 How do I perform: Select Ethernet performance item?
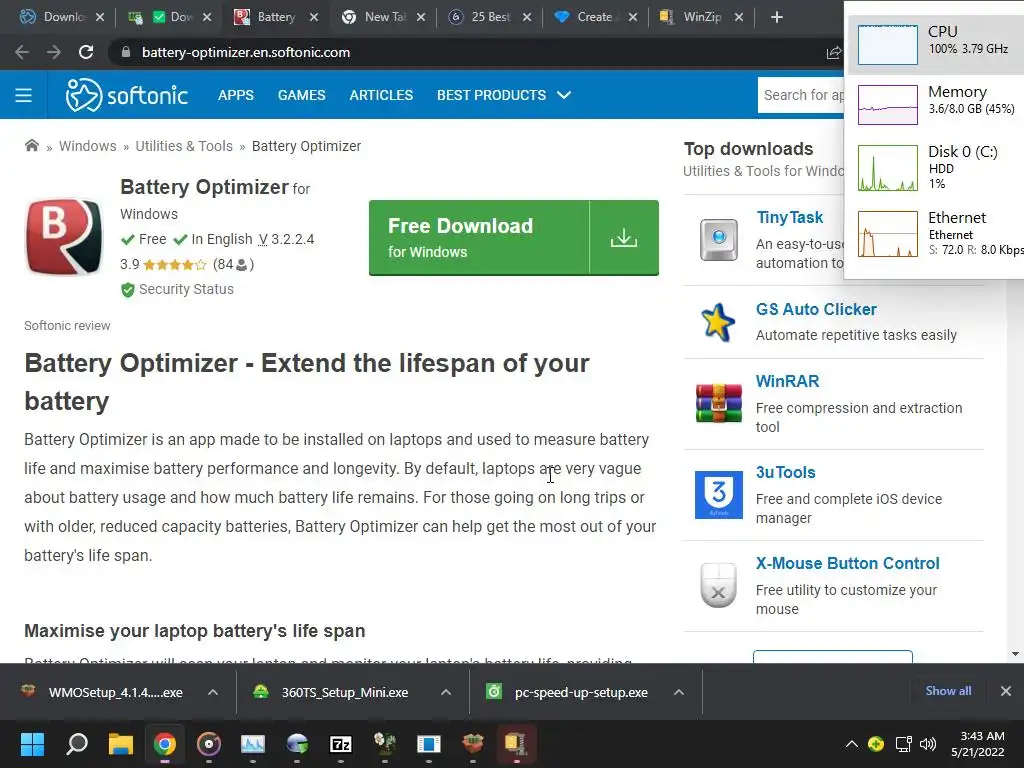click(936, 233)
